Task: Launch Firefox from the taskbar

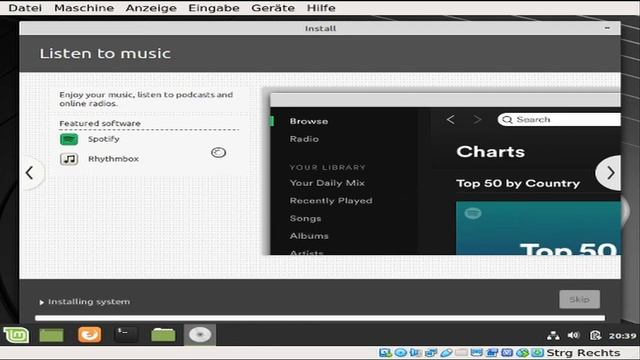Action: [89, 335]
